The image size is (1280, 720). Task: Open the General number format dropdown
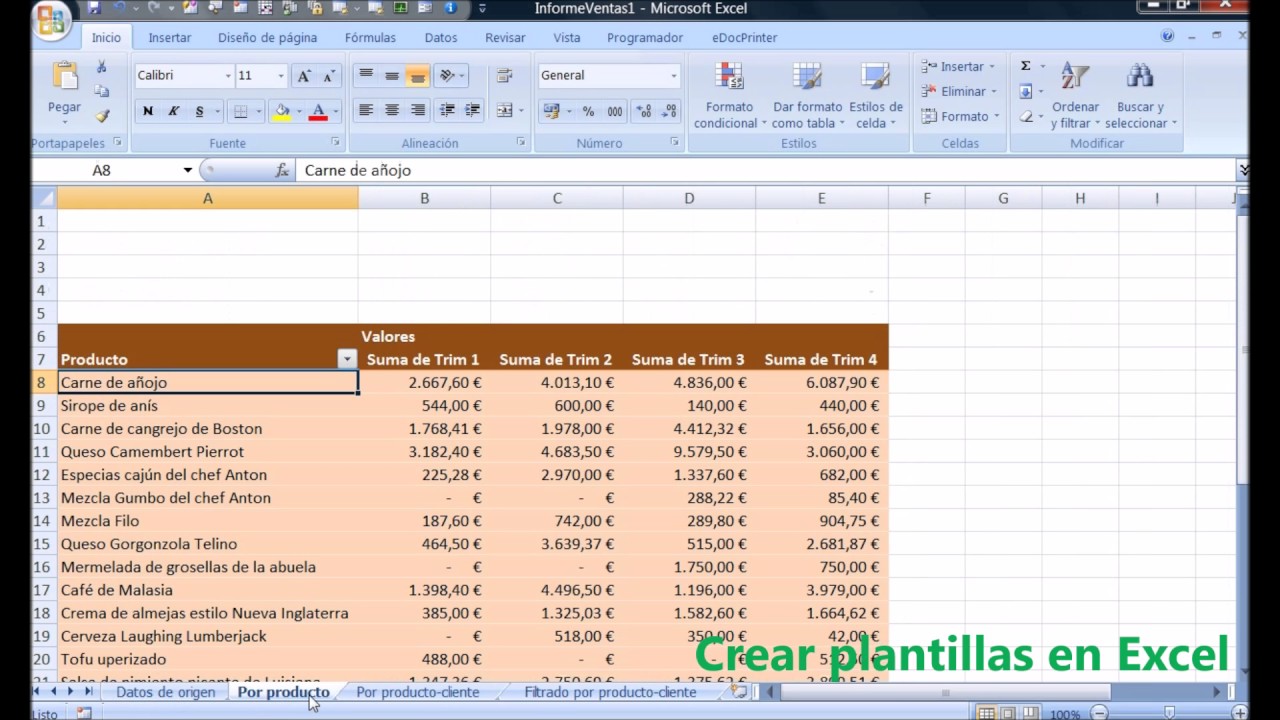(673, 76)
